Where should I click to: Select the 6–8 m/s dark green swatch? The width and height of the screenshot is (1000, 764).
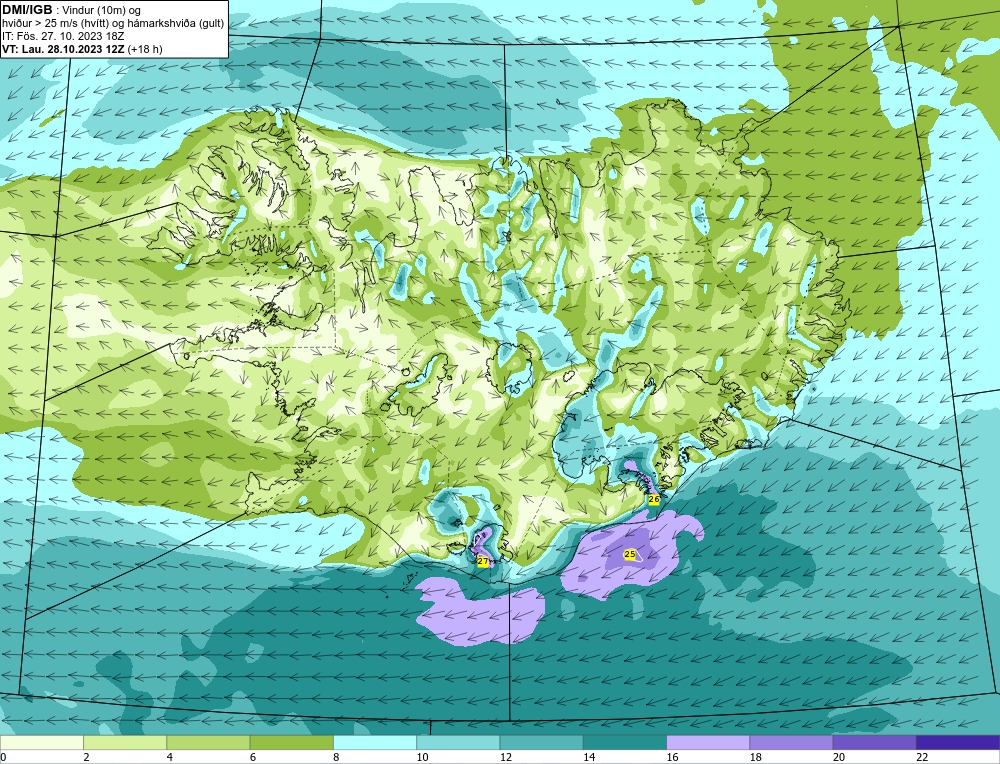291,743
